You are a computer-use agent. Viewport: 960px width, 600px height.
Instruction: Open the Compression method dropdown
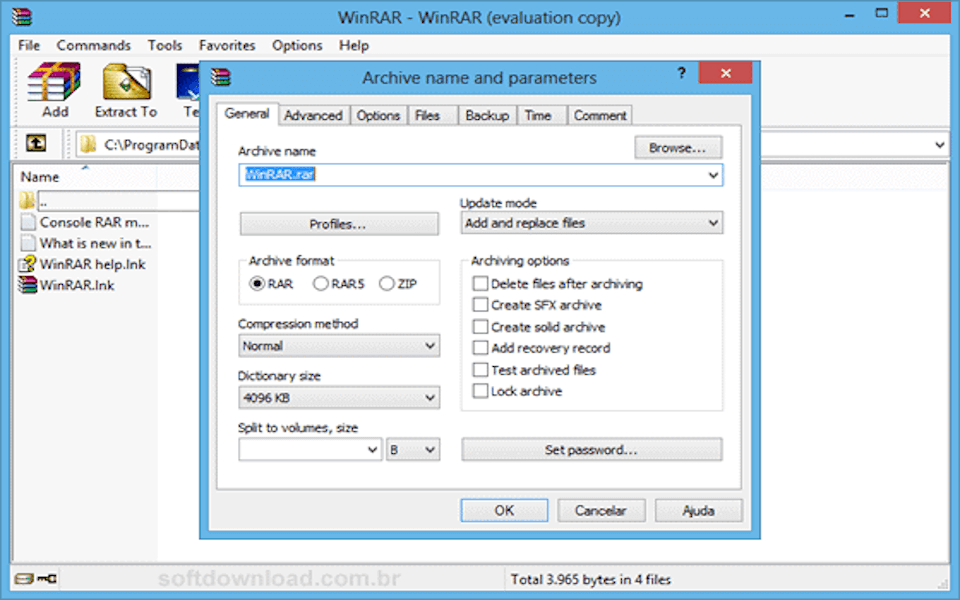(339, 346)
